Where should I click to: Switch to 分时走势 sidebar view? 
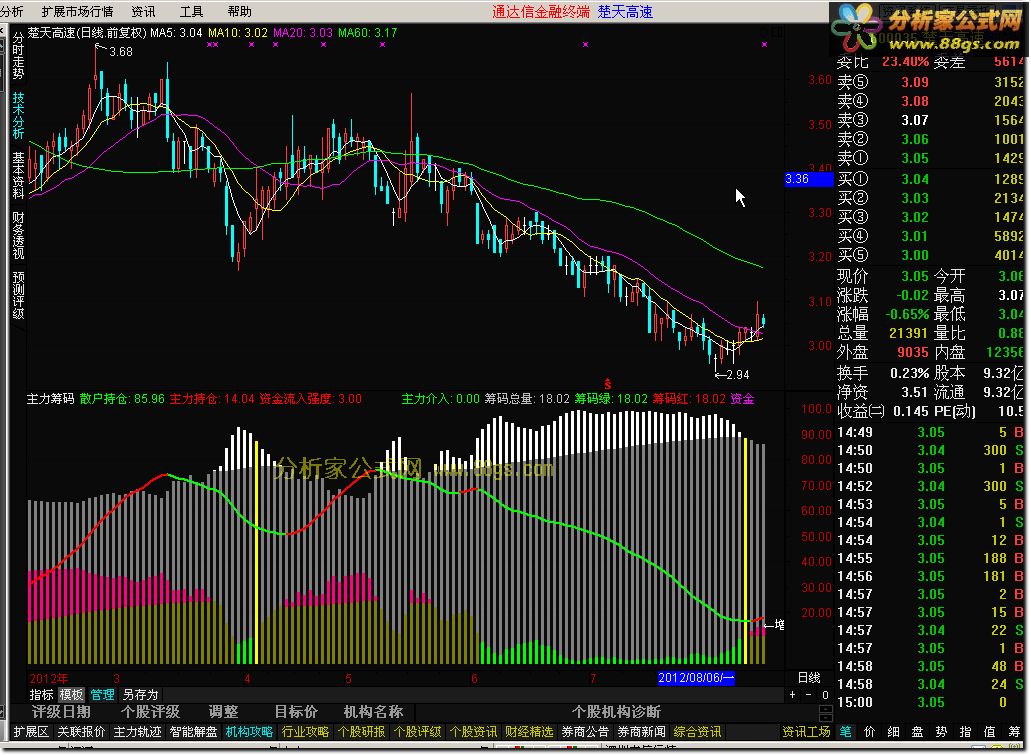pyautogui.click(x=18, y=55)
